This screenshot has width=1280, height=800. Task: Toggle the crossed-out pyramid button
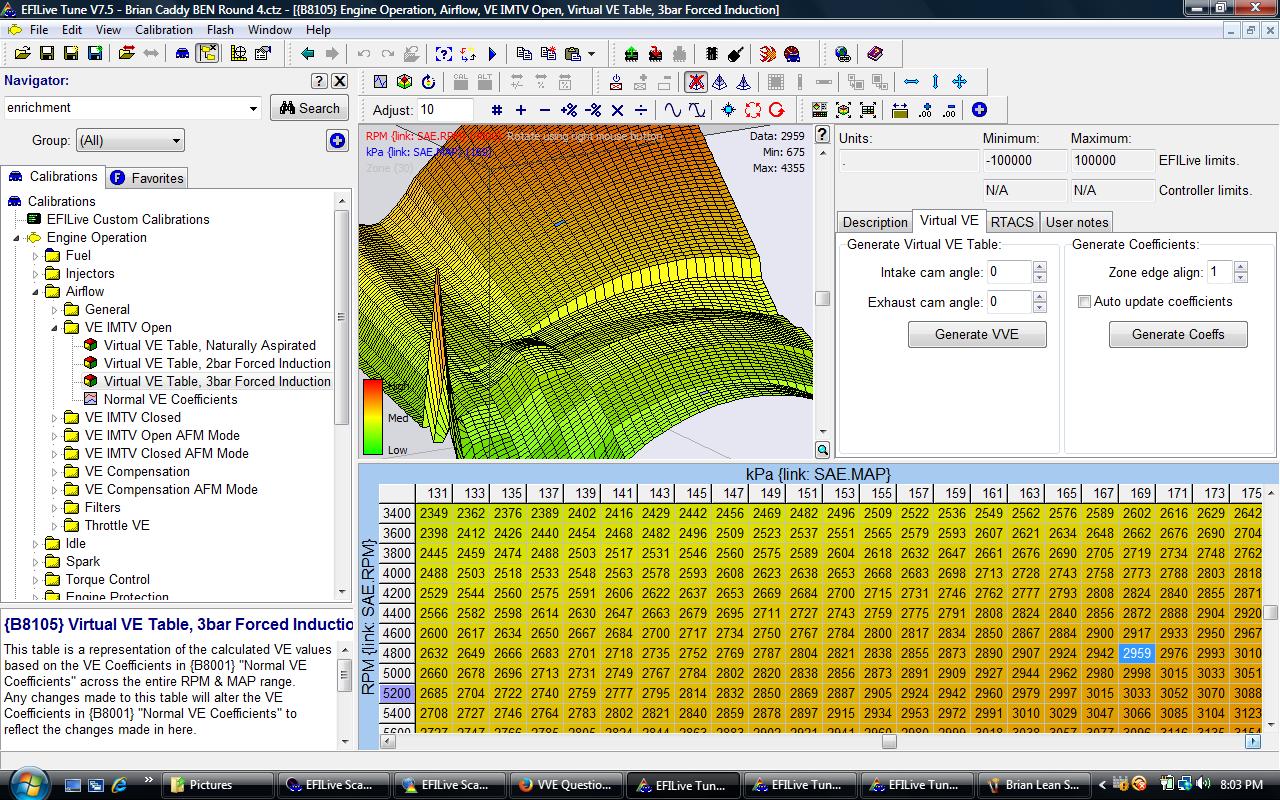(x=696, y=82)
